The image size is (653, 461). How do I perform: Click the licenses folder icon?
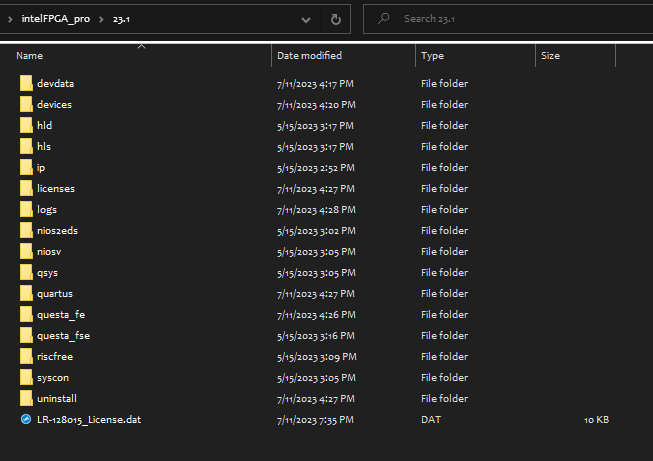click(x=26, y=189)
